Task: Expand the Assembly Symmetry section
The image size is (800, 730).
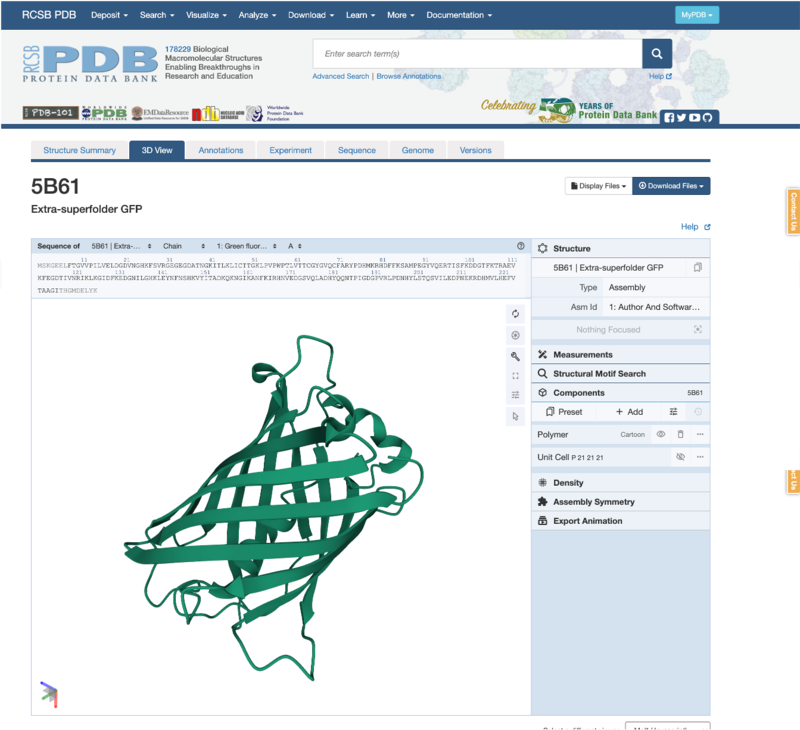Action: (x=593, y=502)
